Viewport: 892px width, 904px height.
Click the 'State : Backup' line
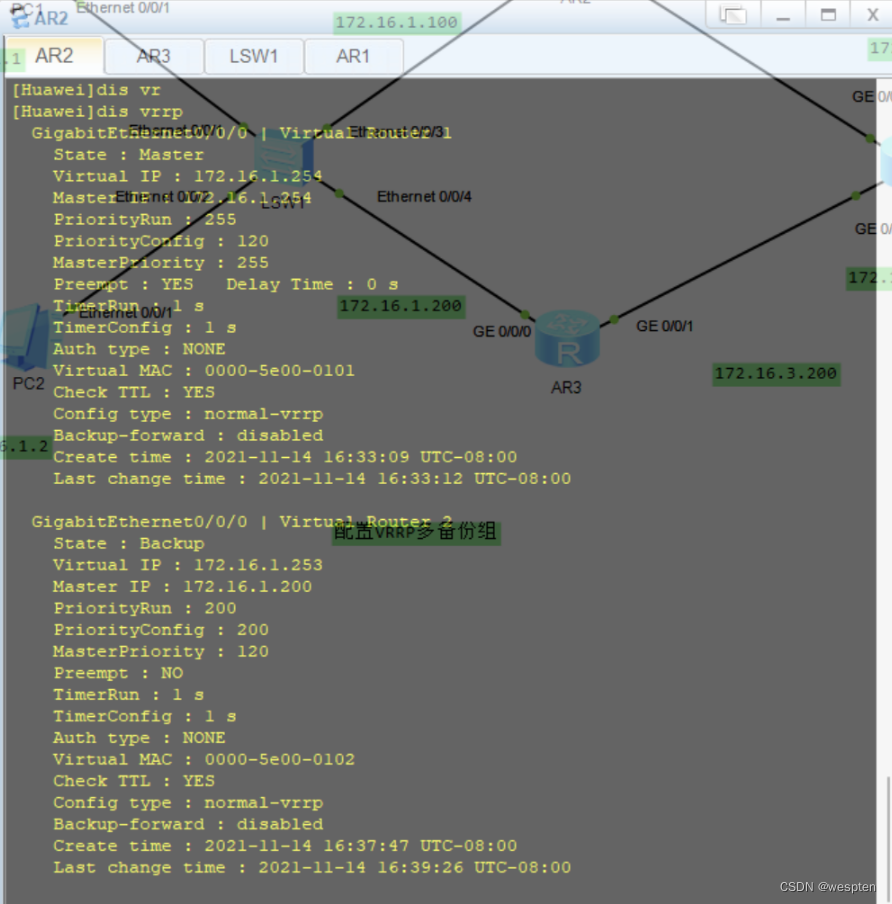(129, 544)
